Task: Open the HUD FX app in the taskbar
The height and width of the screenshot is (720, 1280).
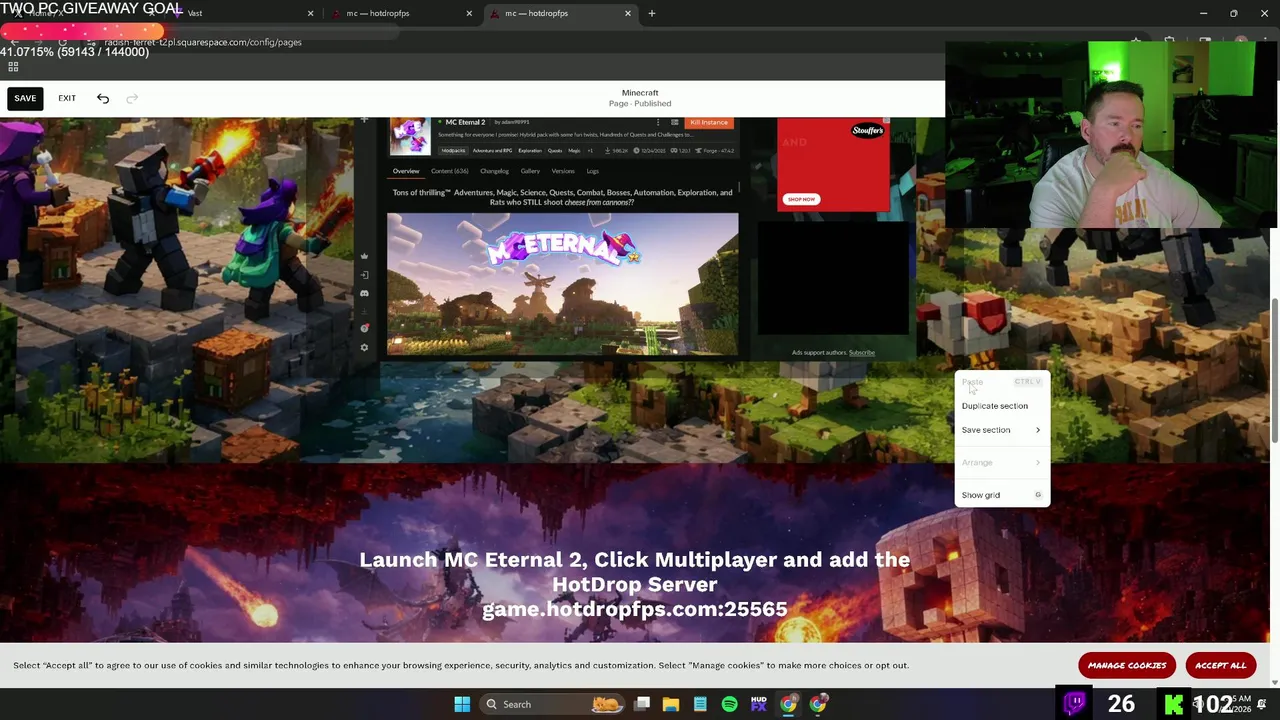Action: [758, 704]
